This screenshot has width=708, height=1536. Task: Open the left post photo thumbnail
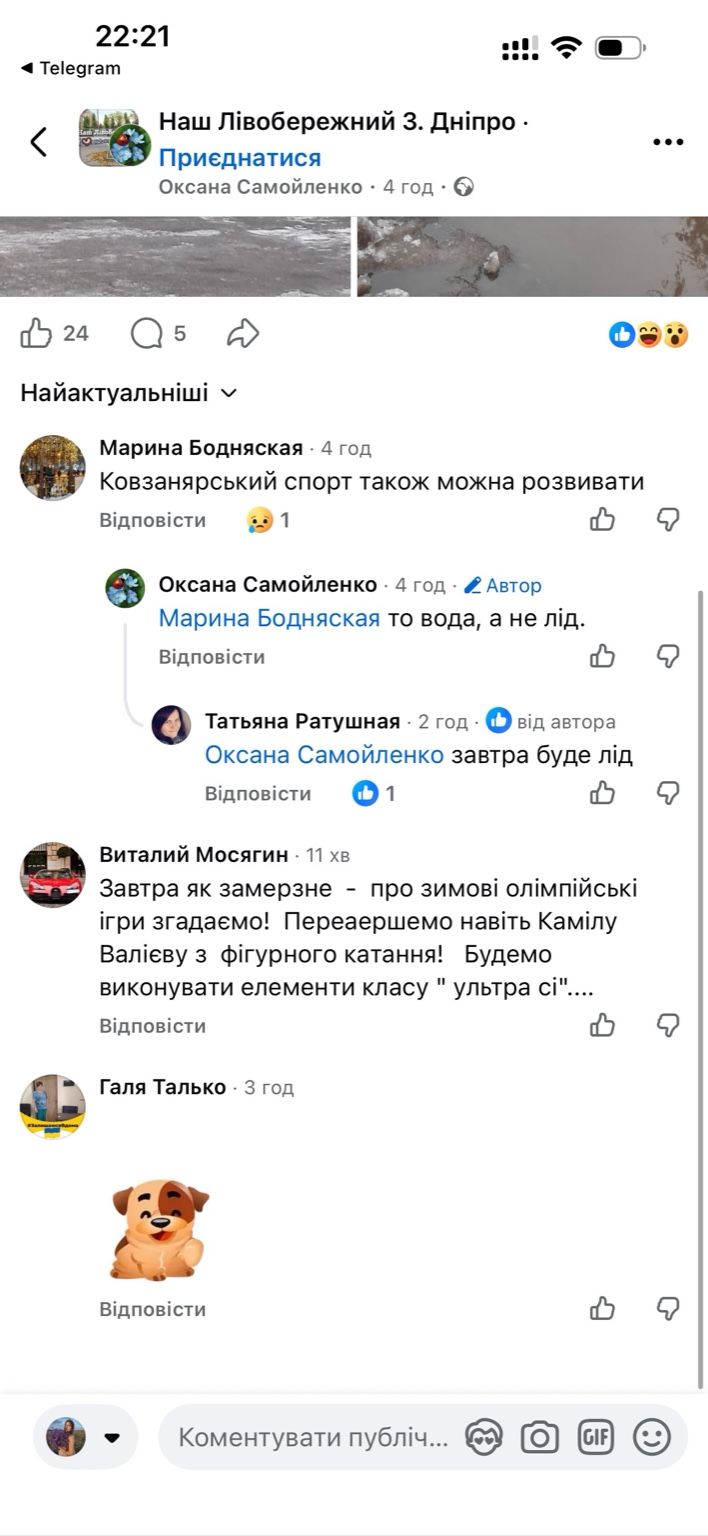pos(176,257)
